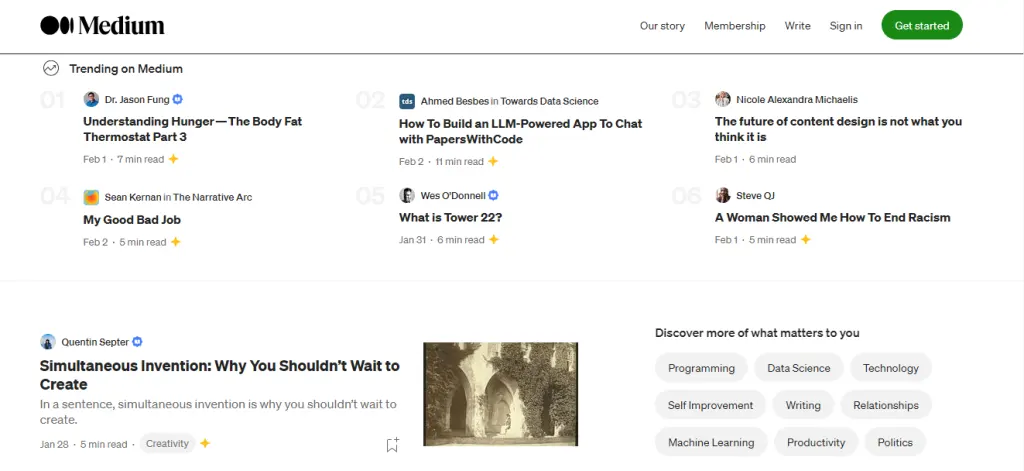Click the green Get started button
1024x471 pixels.
tap(921, 25)
